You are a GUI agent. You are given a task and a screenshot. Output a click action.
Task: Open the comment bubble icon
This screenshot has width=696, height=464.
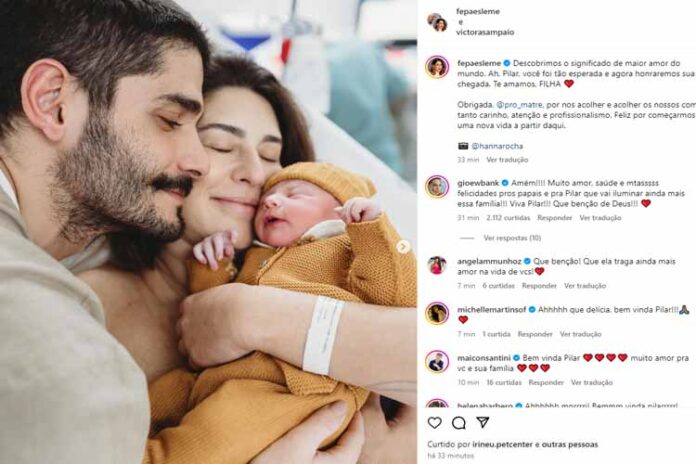[x=459, y=423]
